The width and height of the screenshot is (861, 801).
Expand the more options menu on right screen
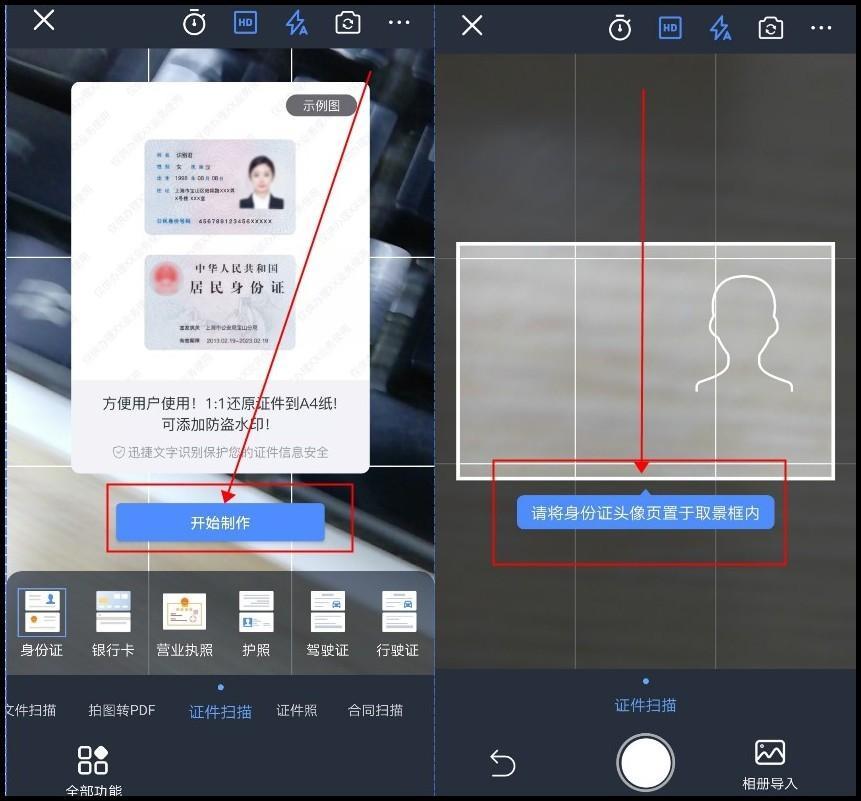821,28
